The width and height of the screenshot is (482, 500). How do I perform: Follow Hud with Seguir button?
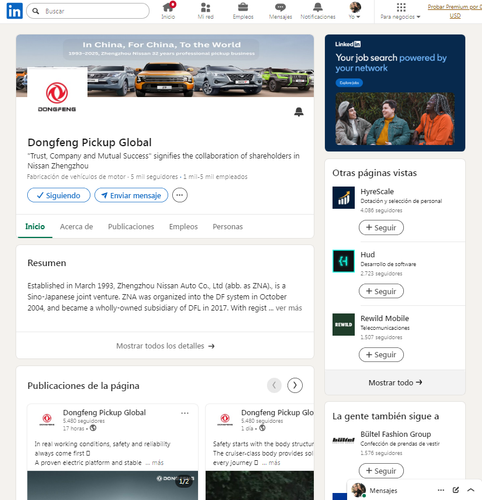point(381,291)
